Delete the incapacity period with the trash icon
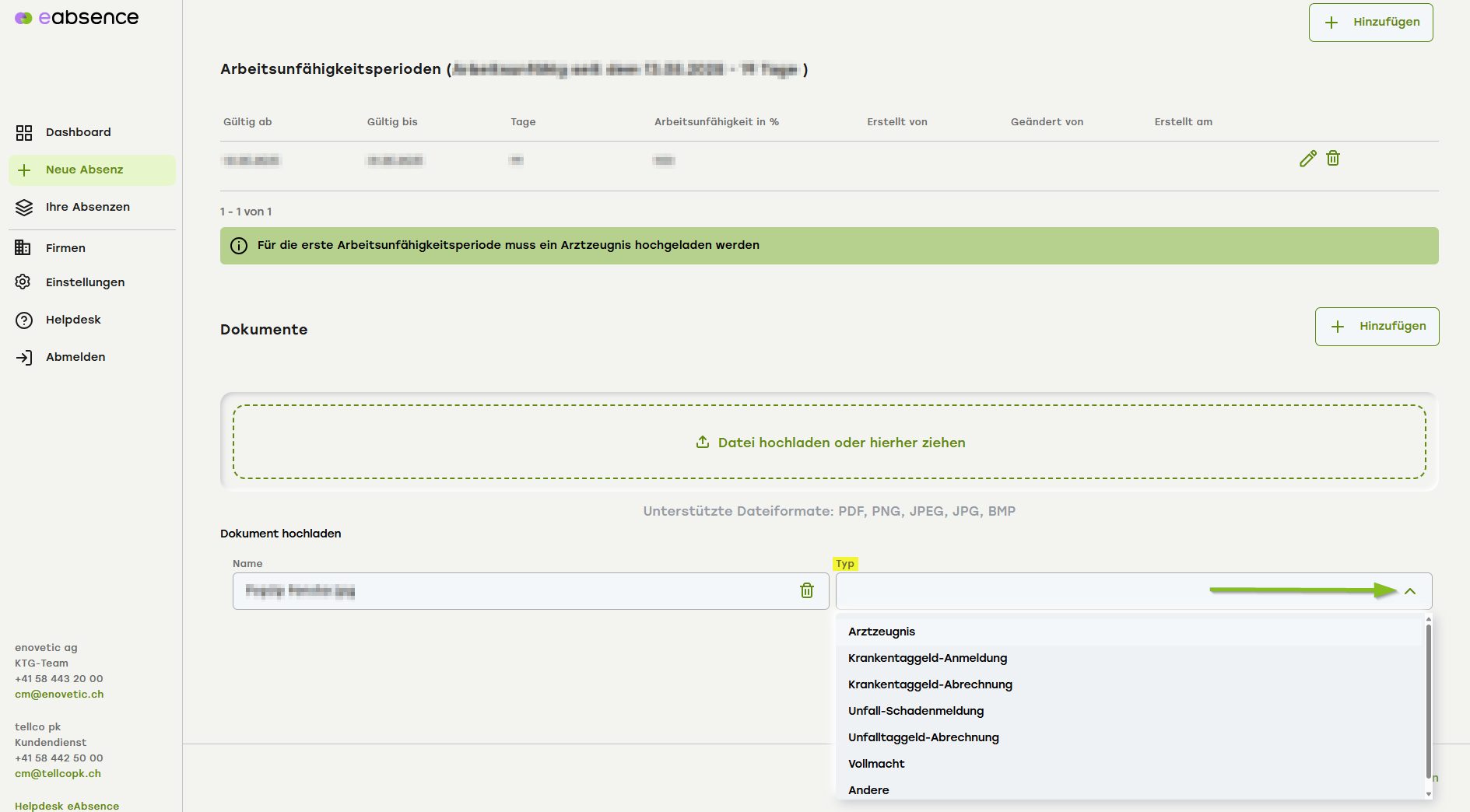Screen dimensions: 1470x812 click(x=1333, y=159)
